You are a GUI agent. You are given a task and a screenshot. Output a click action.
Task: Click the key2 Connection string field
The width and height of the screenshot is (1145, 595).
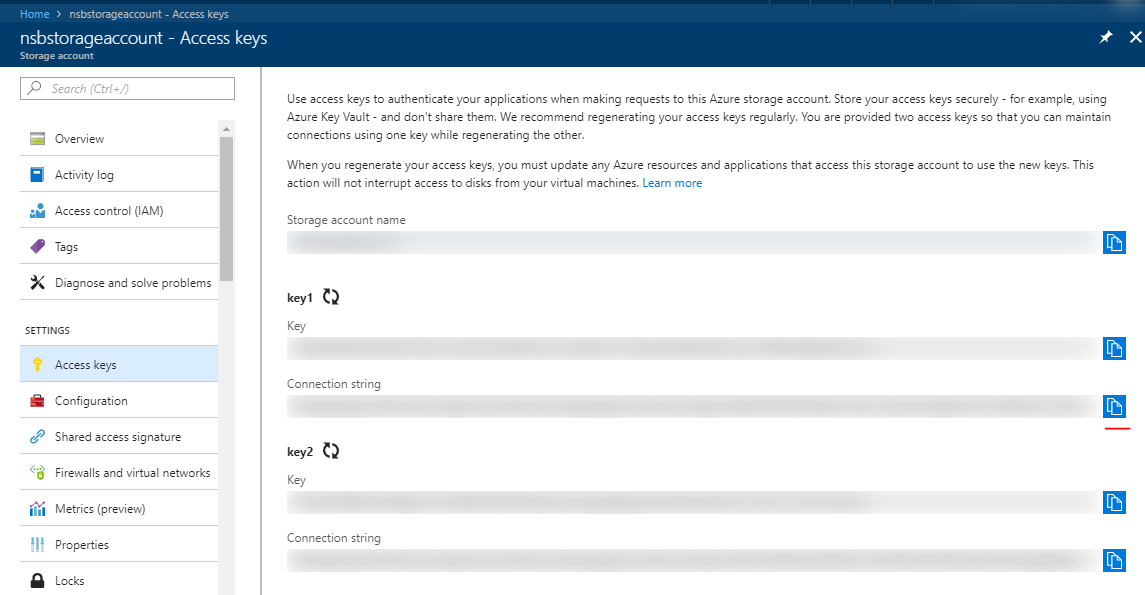(693, 560)
